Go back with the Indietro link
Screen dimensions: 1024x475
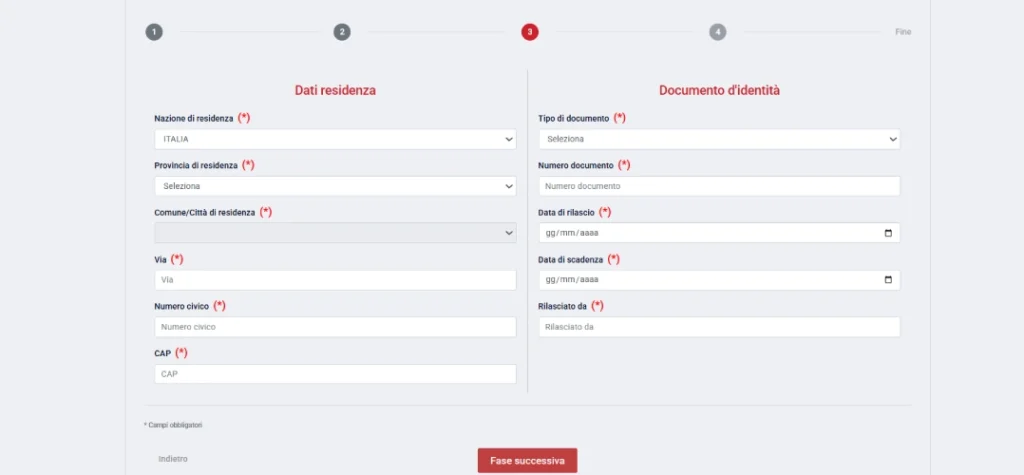click(x=172, y=459)
